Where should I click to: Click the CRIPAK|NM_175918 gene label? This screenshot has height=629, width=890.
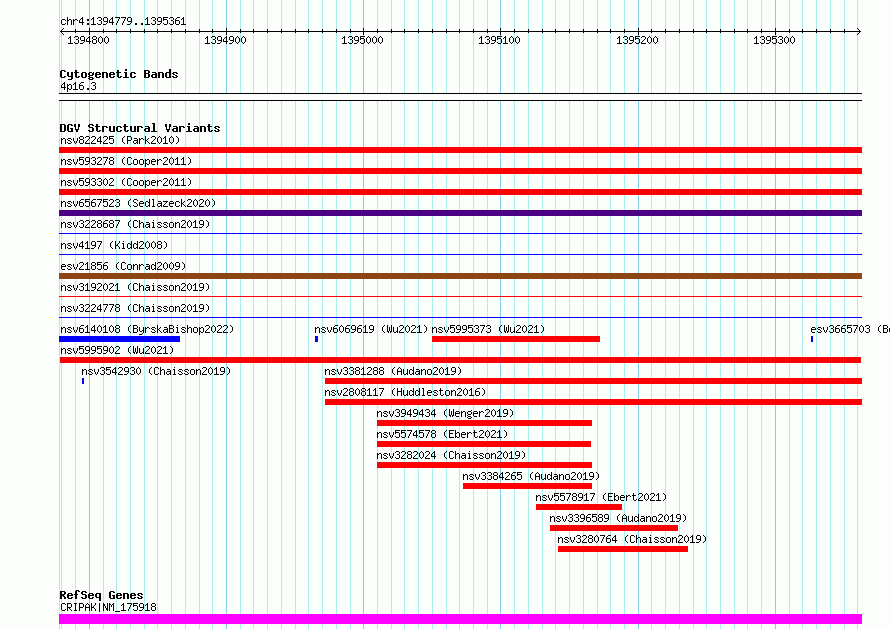(108, 607)
